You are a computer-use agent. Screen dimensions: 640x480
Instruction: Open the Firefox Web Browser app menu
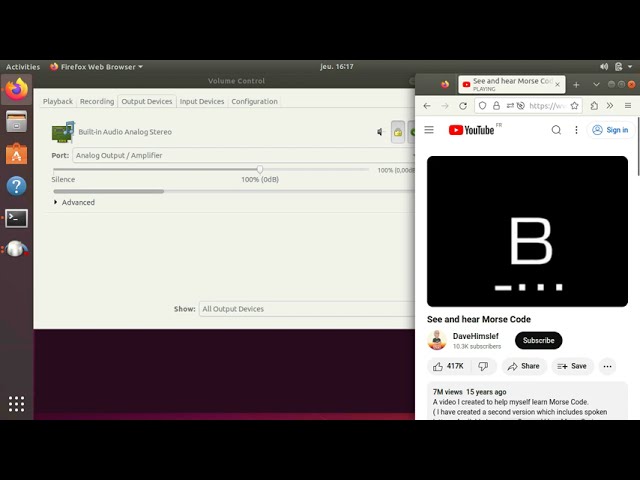(96, 67)
